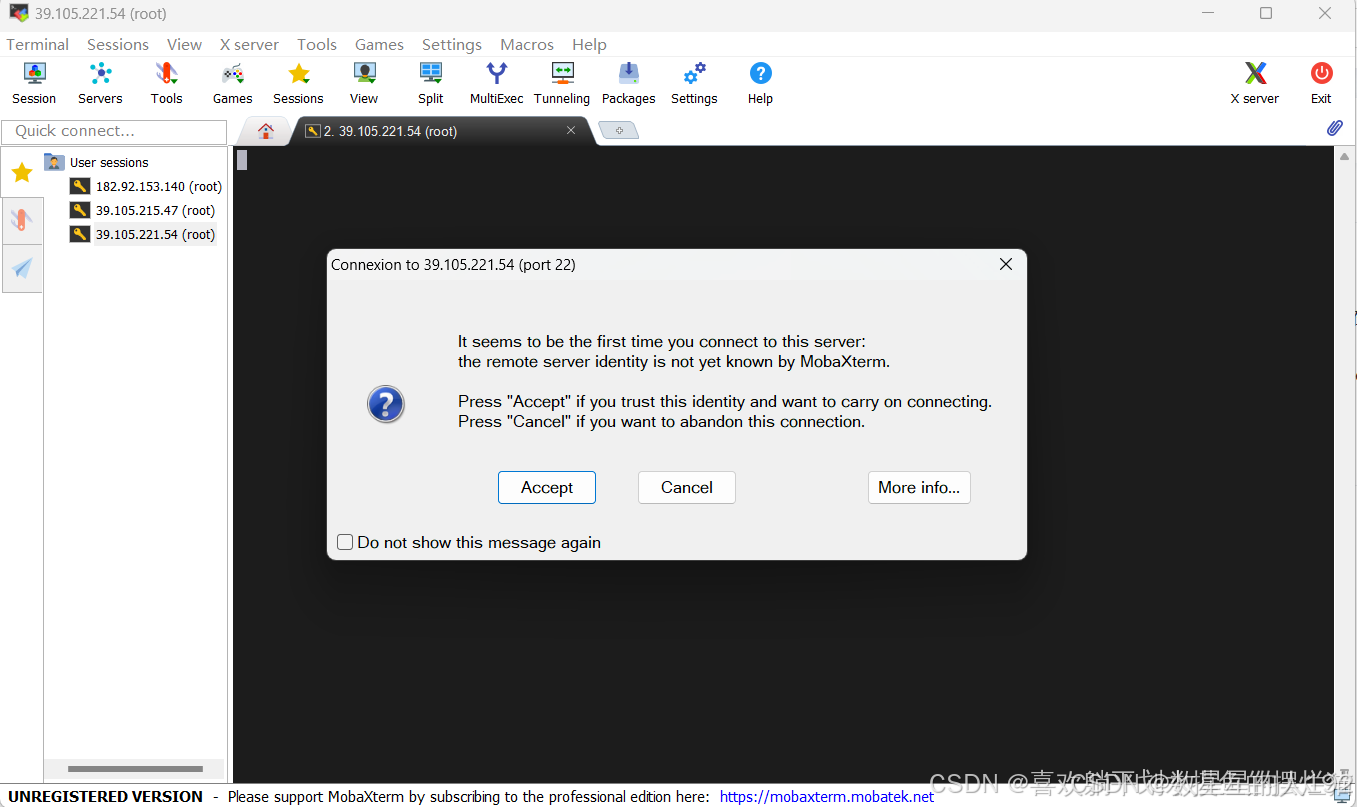This screenshot has width=1357, height=807.
Task: Open the paper plane Macros sidebar tab
Action: (x=21, y=268)
